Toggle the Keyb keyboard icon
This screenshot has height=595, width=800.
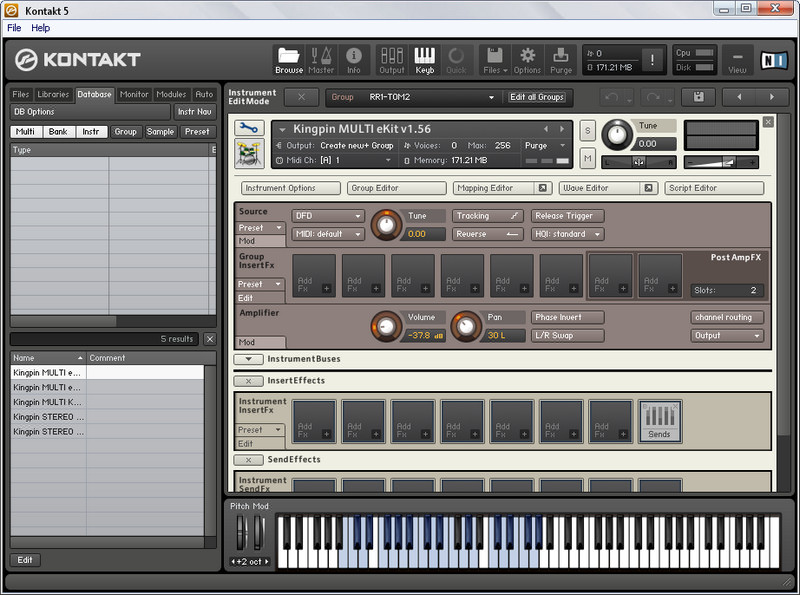tap(424, 59)
